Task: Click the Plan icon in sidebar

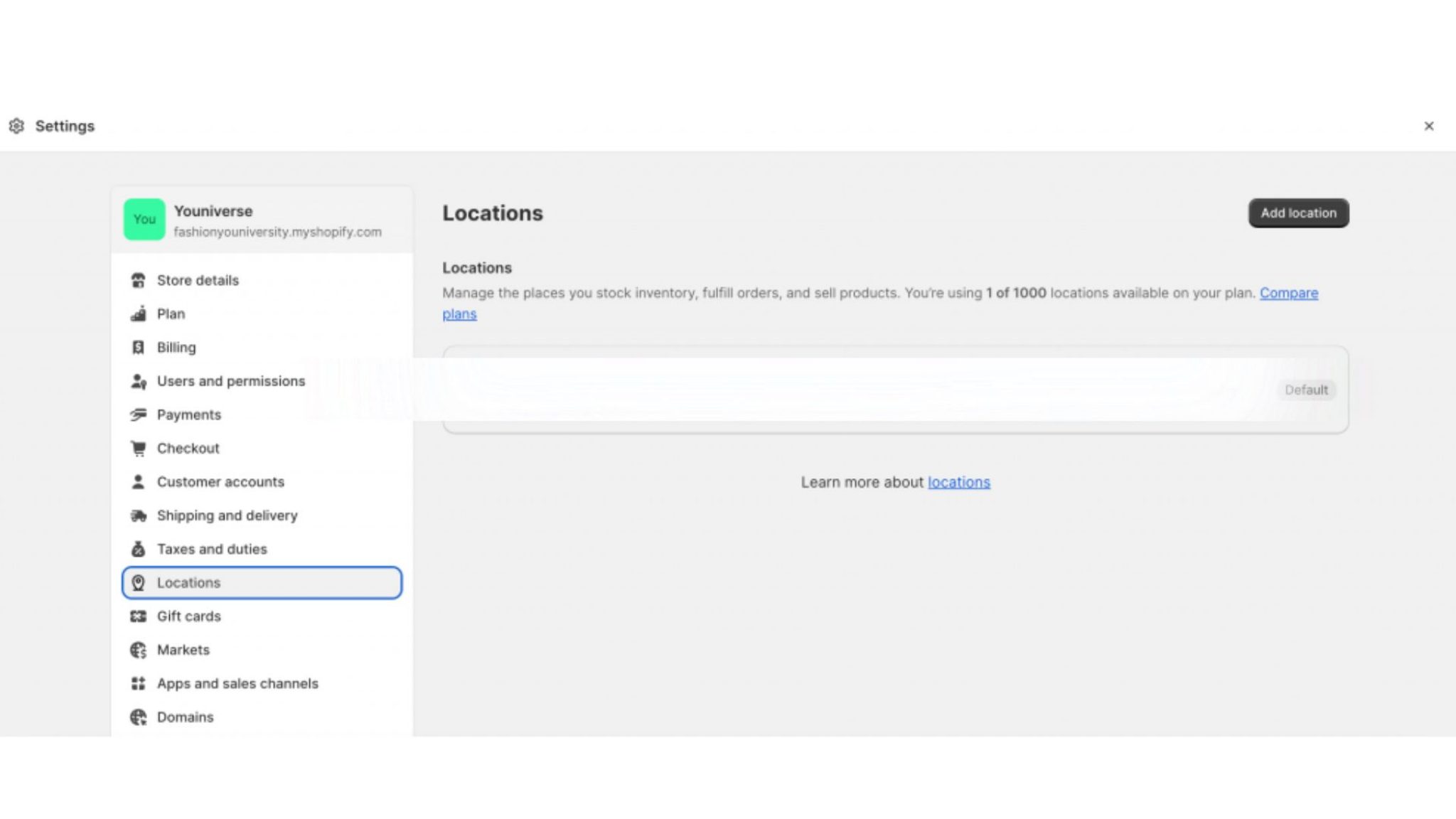Action: coord(138,314)
